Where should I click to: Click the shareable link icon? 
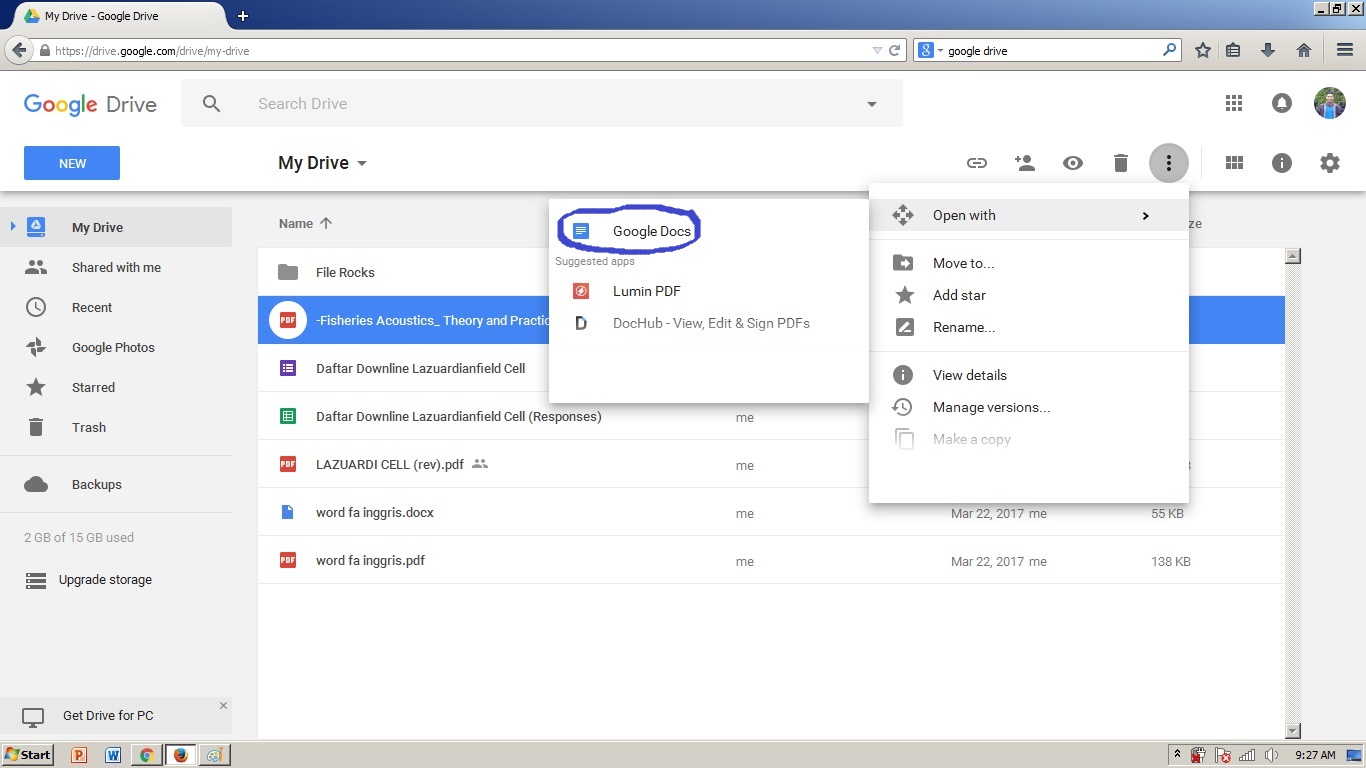tap(976, 162)
